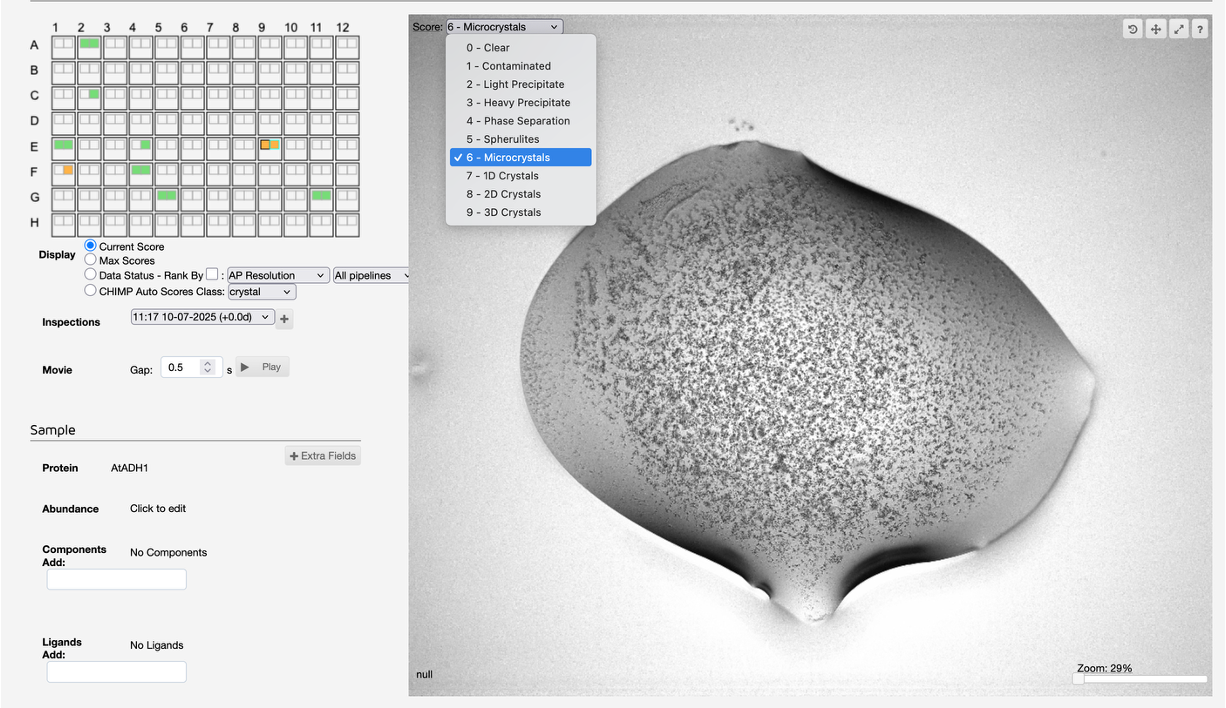
Task: Select empty well A1
Action: 64,46
